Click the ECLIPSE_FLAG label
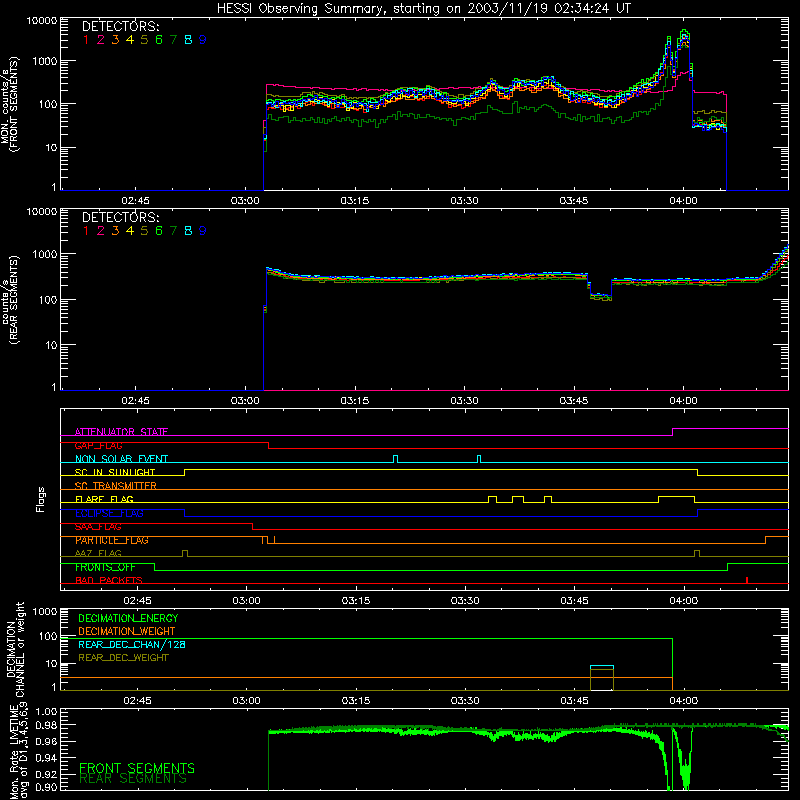Screen dimensions: 800x800 109,513
